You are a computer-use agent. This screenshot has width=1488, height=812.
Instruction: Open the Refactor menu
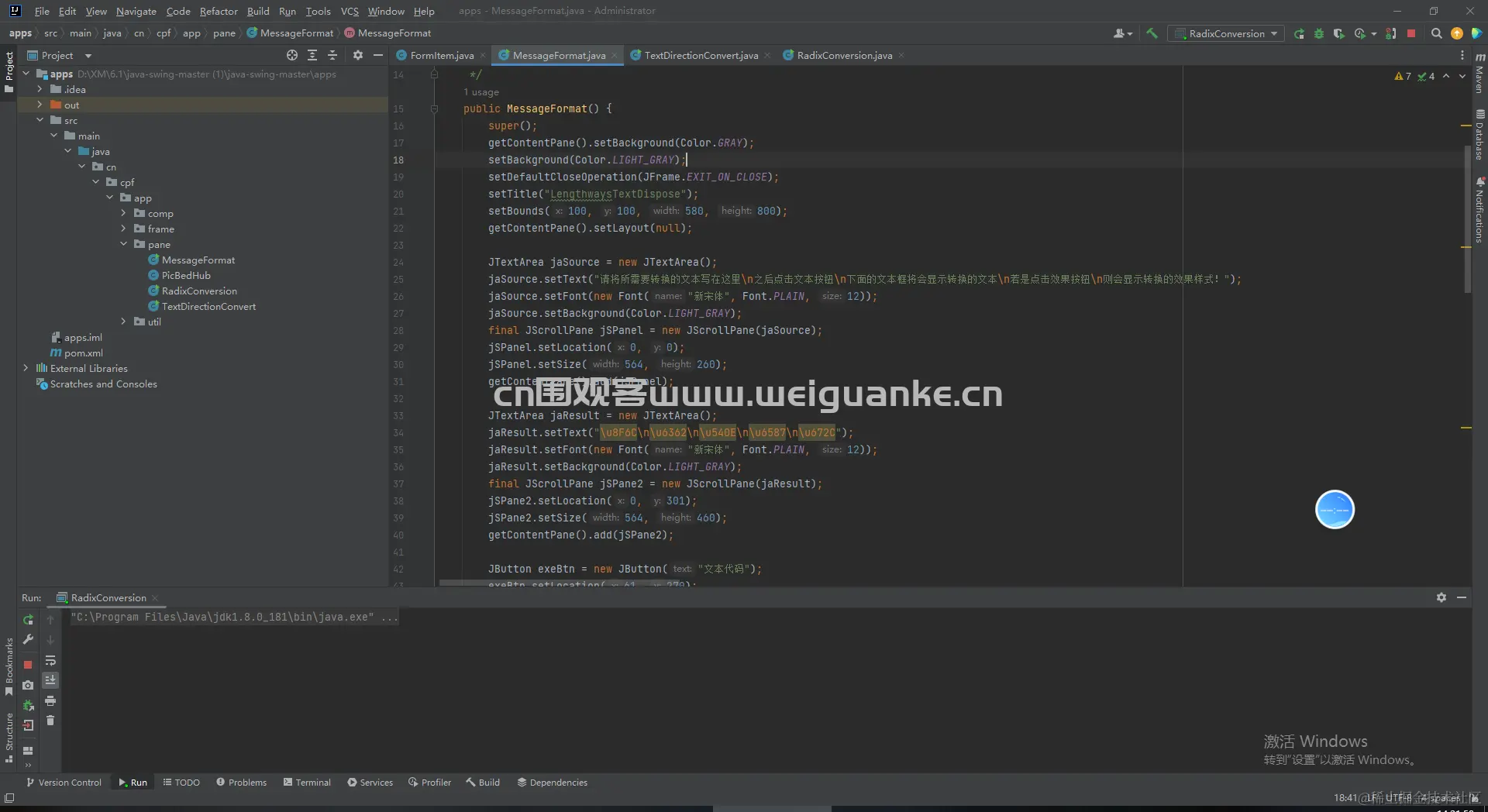click(x=219, y=11)
